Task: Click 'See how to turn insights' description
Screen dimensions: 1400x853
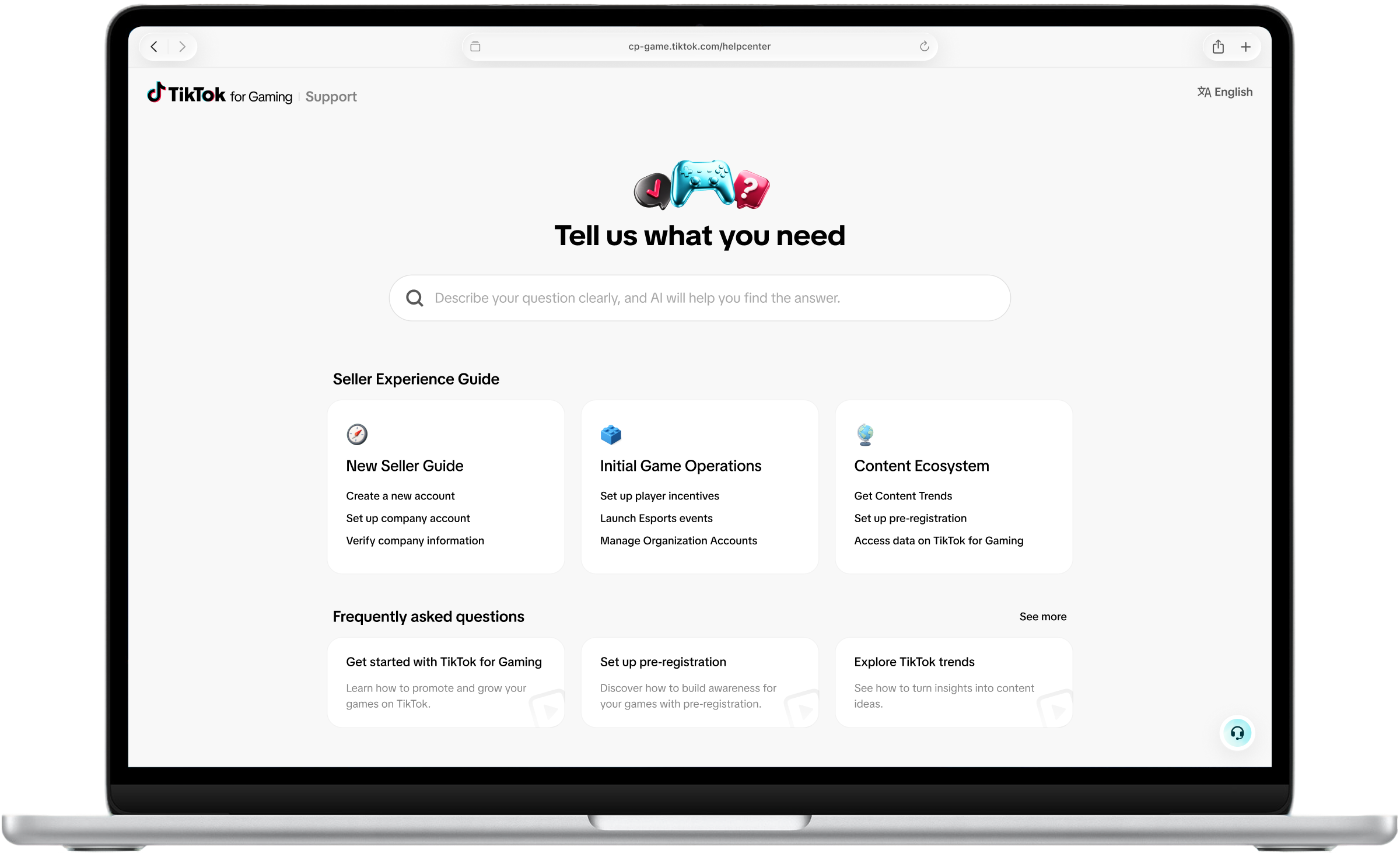Action: click(x=944, y=696)
